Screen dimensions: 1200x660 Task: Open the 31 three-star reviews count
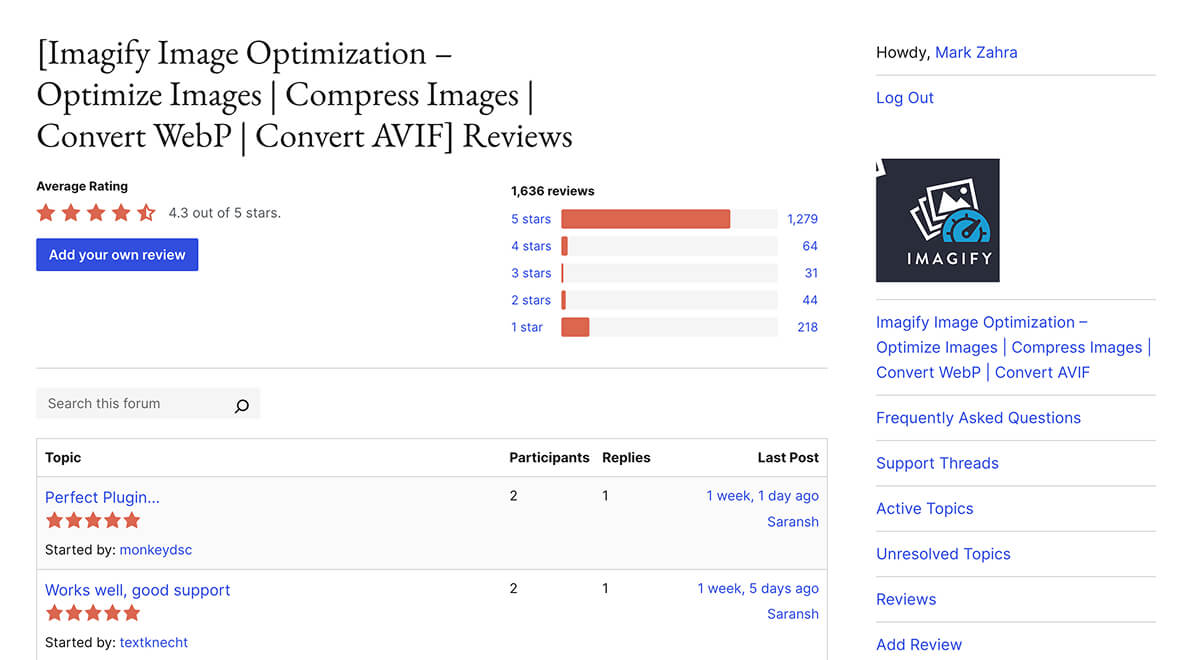coord(811,273)
